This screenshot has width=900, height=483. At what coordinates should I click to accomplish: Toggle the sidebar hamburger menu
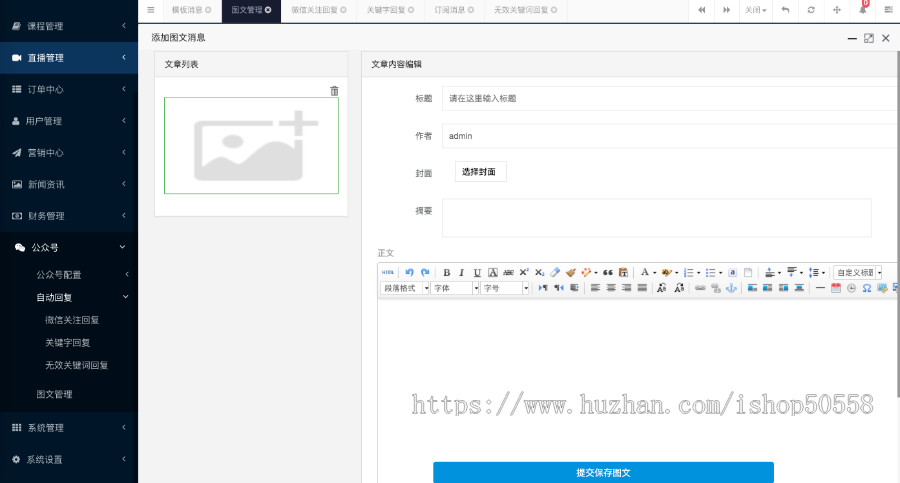[x=150, y=10]
